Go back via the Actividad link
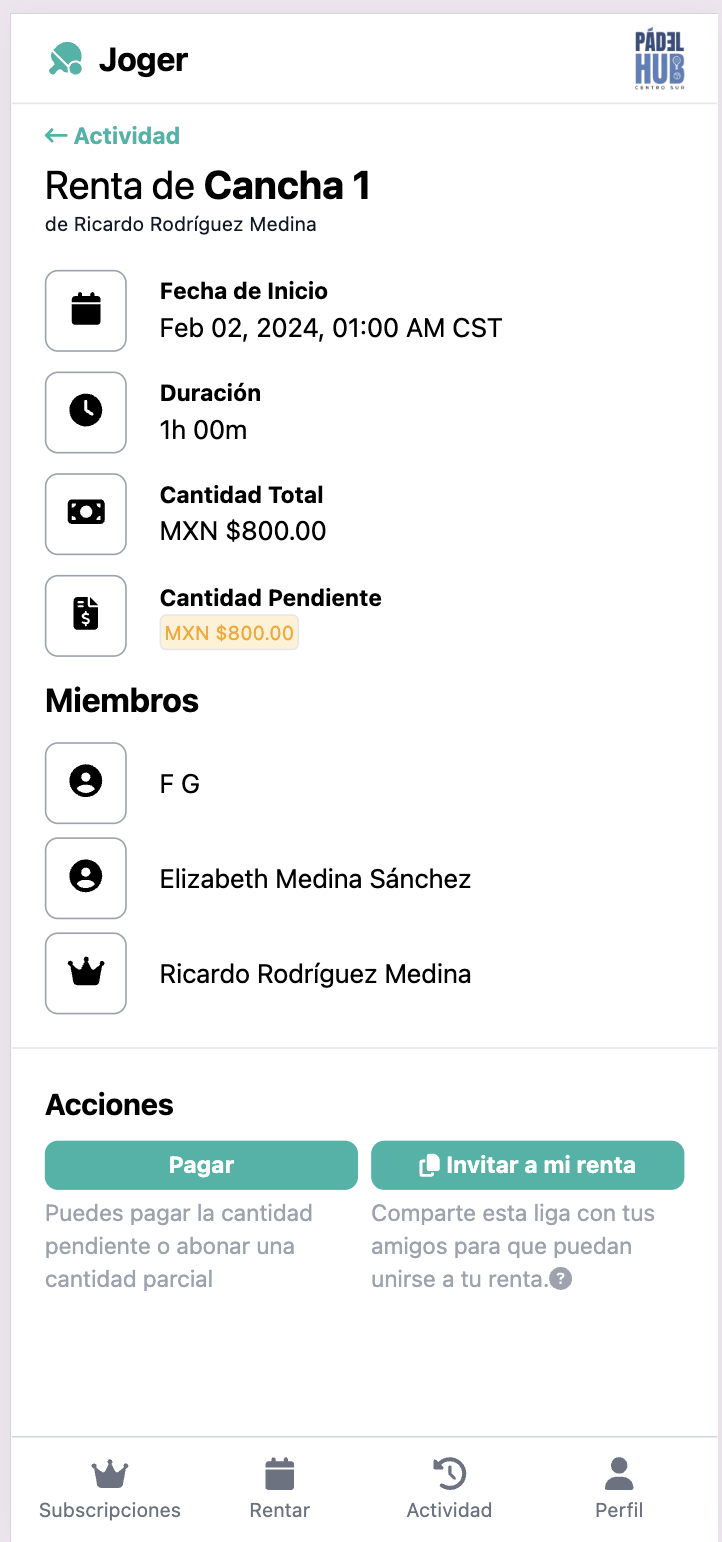The width and height of the screenshot is (722, 1542). click(113, 136)
